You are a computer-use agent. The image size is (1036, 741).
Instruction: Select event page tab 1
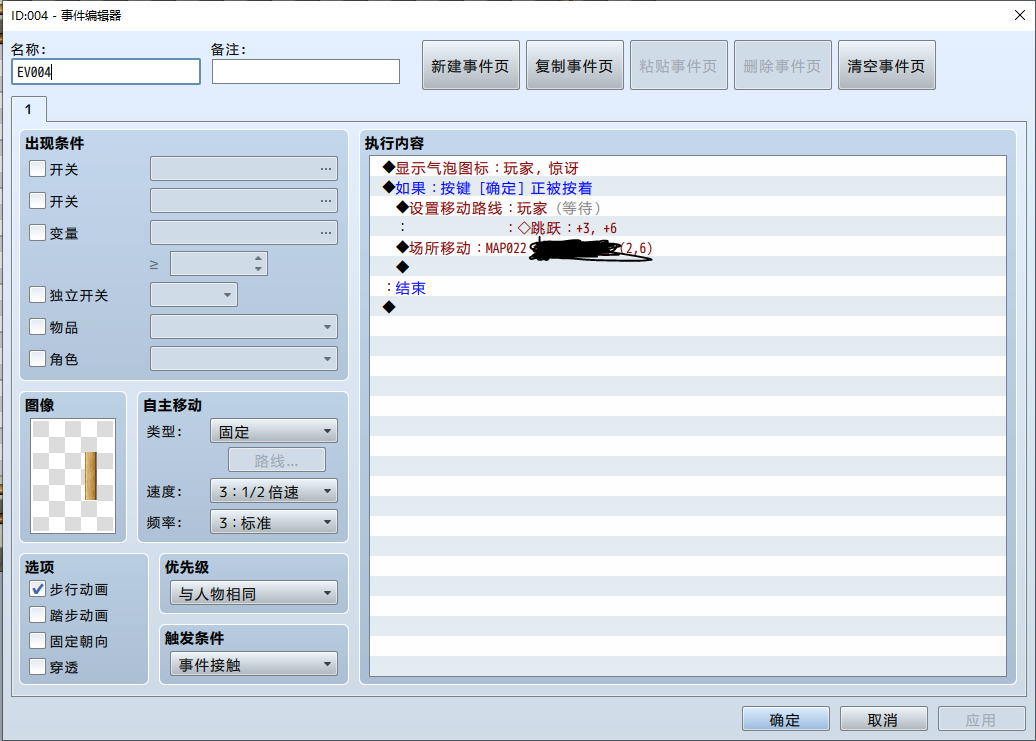(x=28, y=110)
